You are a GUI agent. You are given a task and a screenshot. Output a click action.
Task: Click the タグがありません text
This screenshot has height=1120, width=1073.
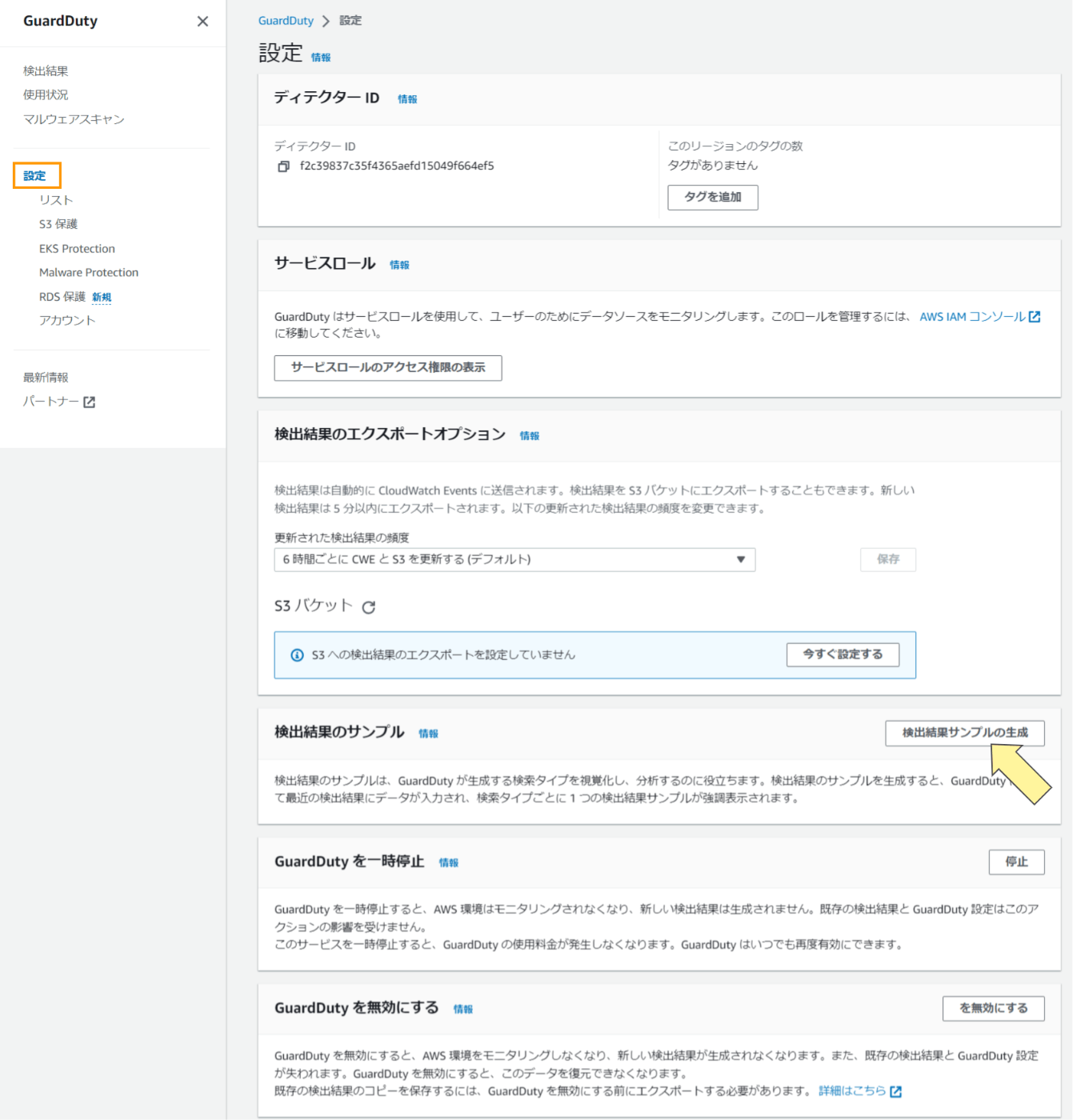tap(713, 166)
